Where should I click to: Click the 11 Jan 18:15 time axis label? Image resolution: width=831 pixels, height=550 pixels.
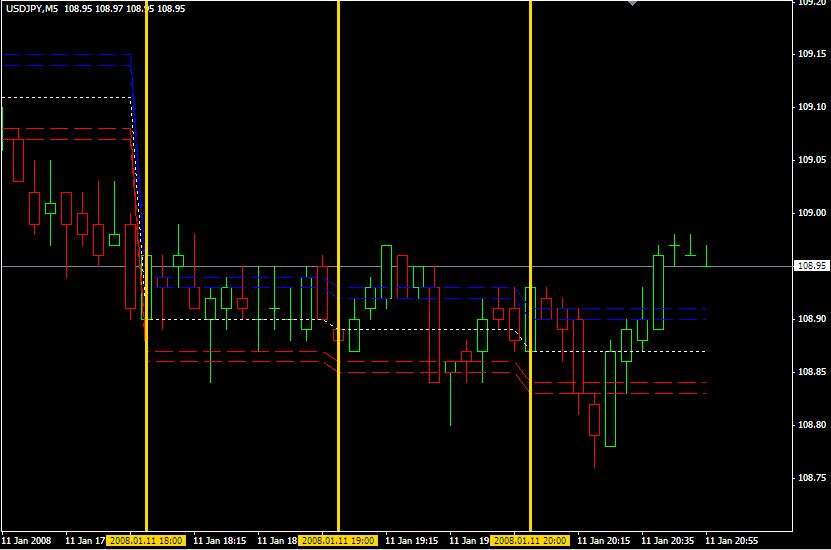coord(219,540)
